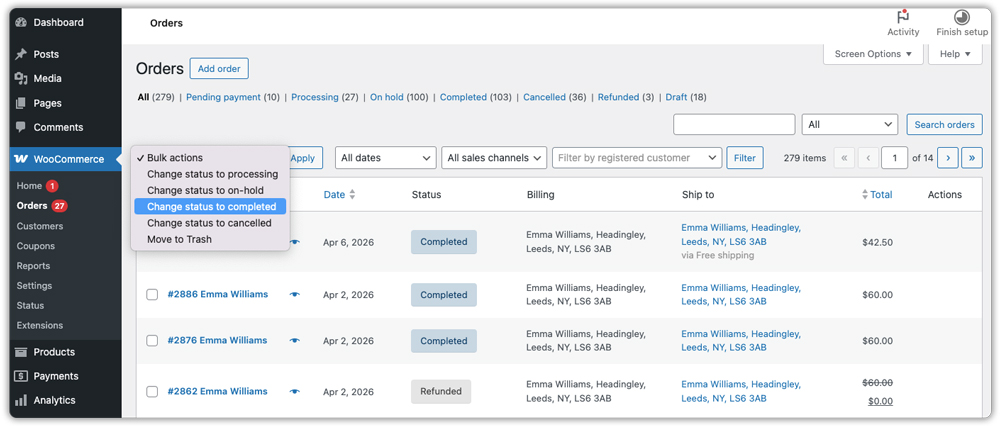Open the All sales channels dropdown
The image size is (1000, 426).
pos(494,158)
